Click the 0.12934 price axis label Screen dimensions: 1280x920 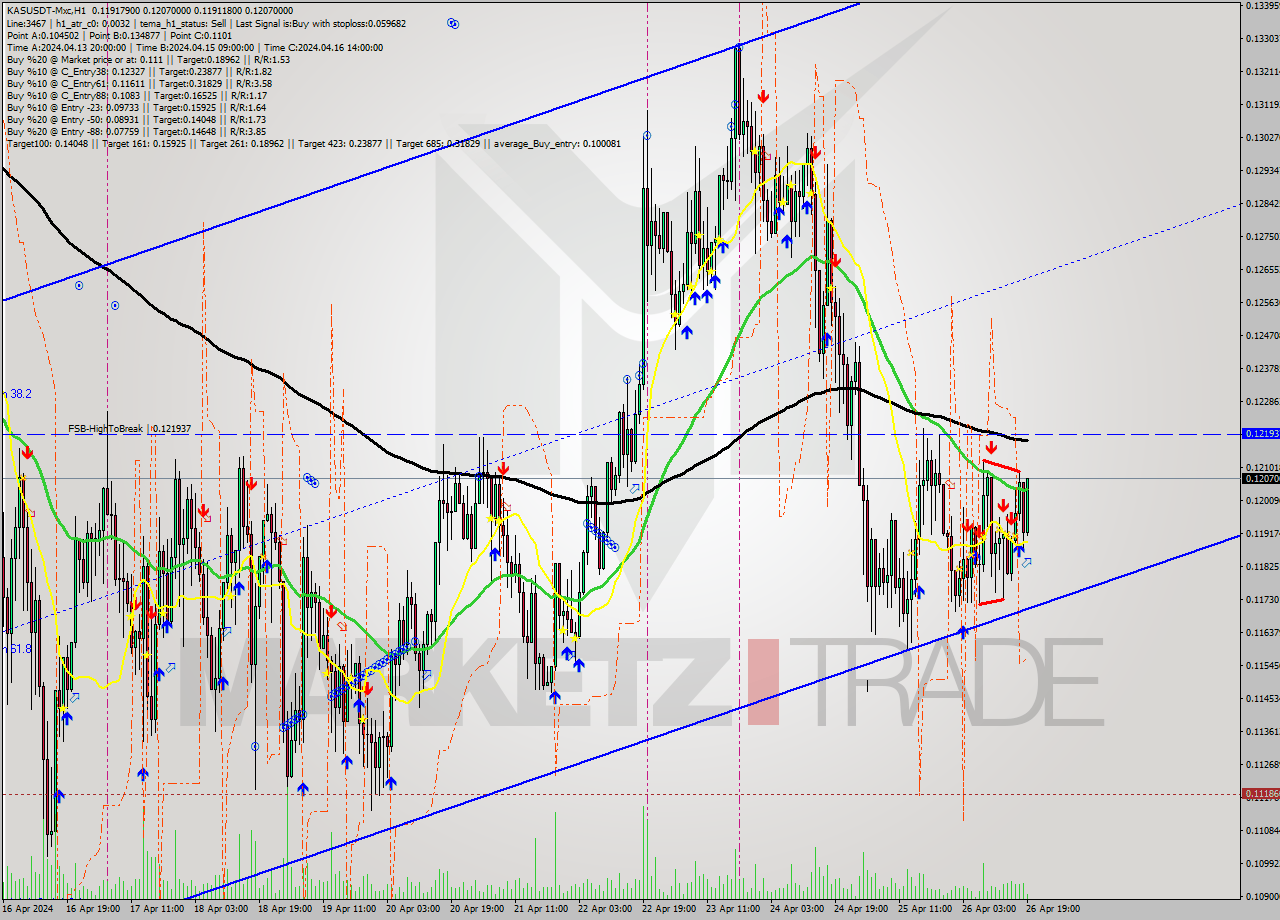1262,171
